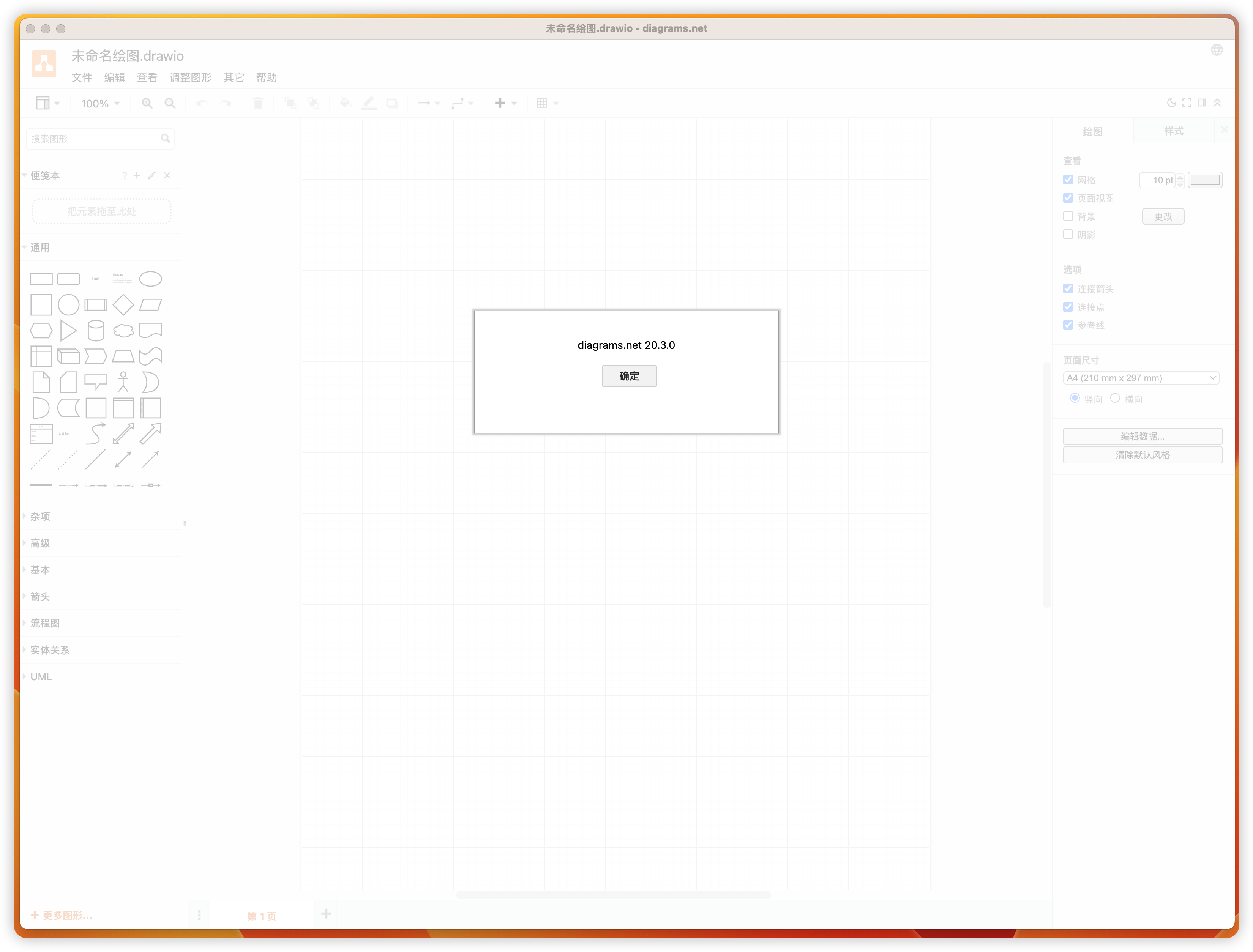Open the waypoints style dropdown
1253x952 pixels.
[462, 103]
